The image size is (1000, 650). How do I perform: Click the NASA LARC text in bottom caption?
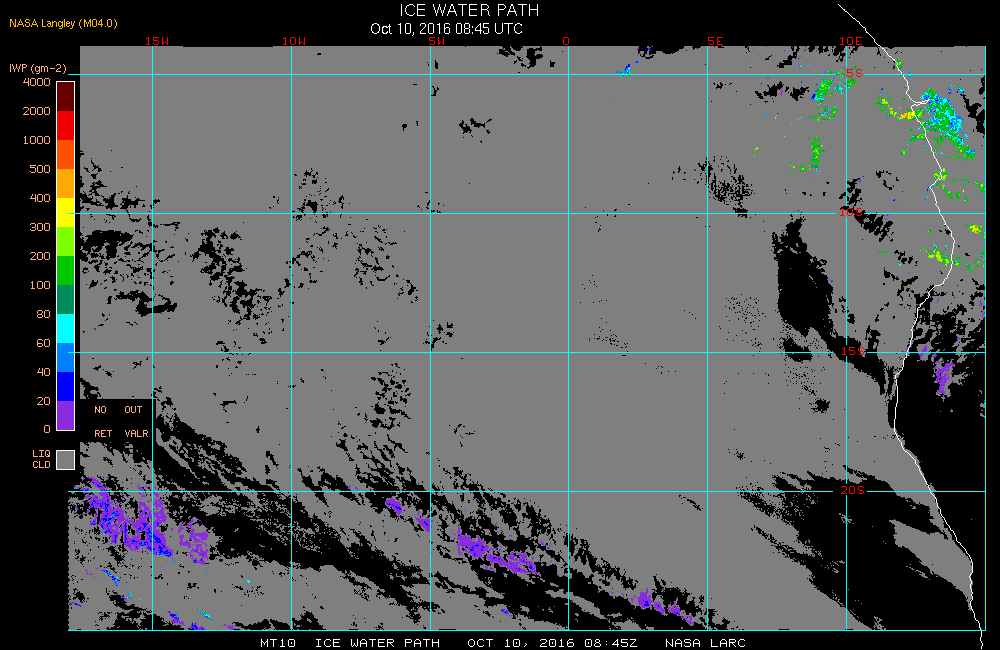click(x=705, y=643)
